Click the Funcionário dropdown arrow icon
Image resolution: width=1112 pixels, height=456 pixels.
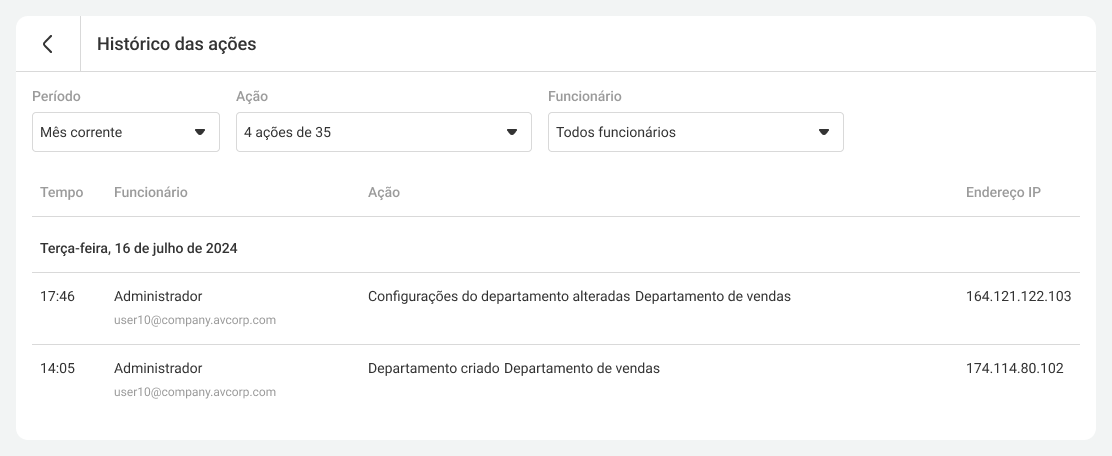point(823,132)
